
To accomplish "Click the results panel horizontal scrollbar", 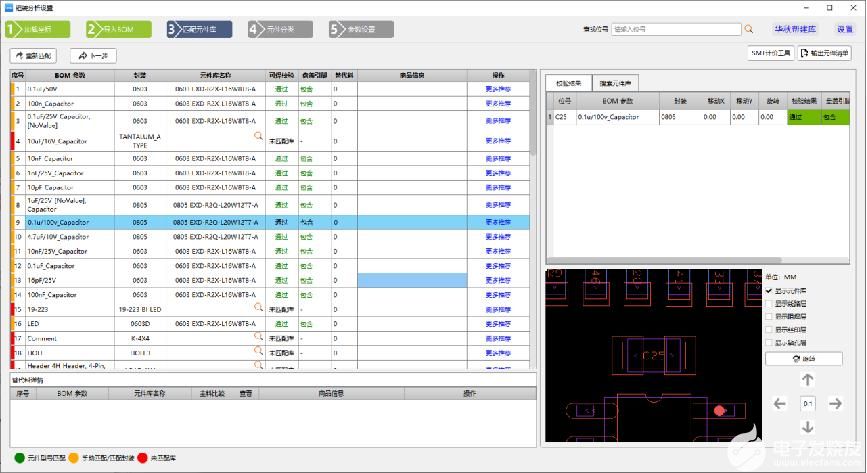I will pyautogui.click(x=664, y=260).
